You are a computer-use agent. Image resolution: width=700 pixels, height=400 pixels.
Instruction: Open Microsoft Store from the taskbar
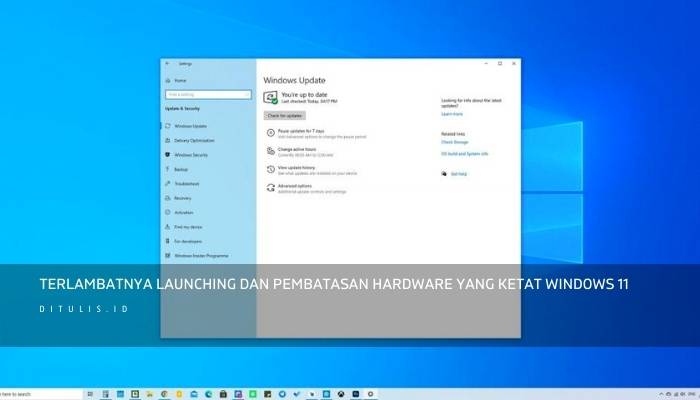[x=223, y=394]
